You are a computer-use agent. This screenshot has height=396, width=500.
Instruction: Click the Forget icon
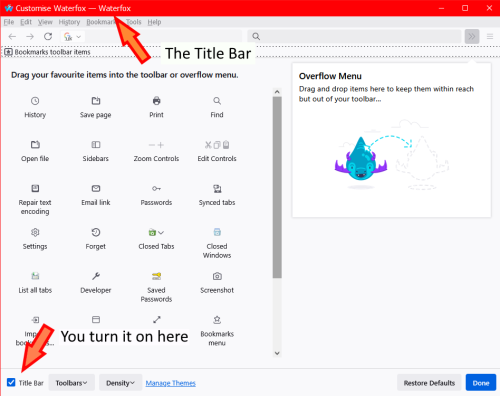[x=96, y=232]
